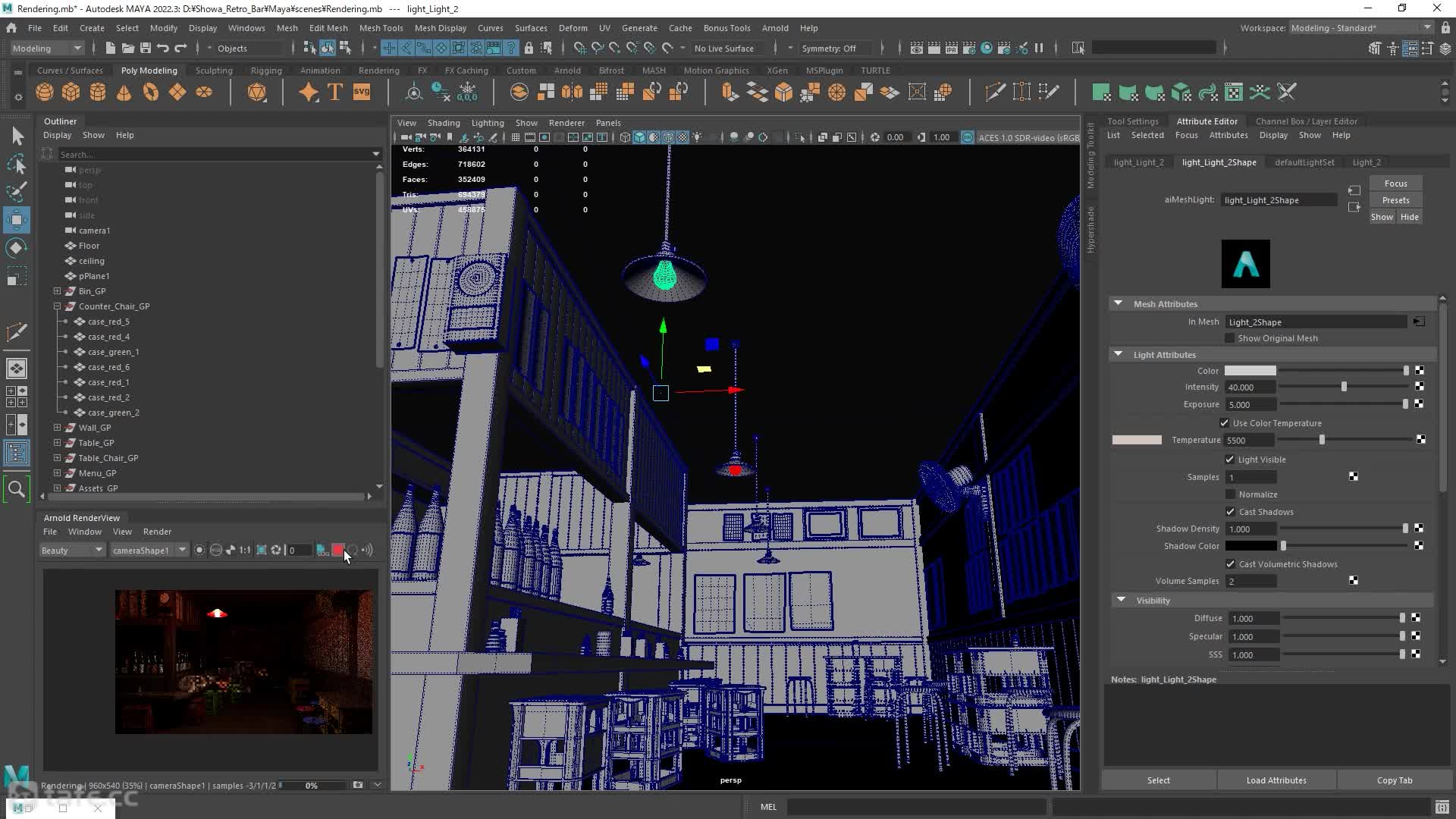Click the undo arrow icon
This screenshot has width=1456, height=819.
162,48
